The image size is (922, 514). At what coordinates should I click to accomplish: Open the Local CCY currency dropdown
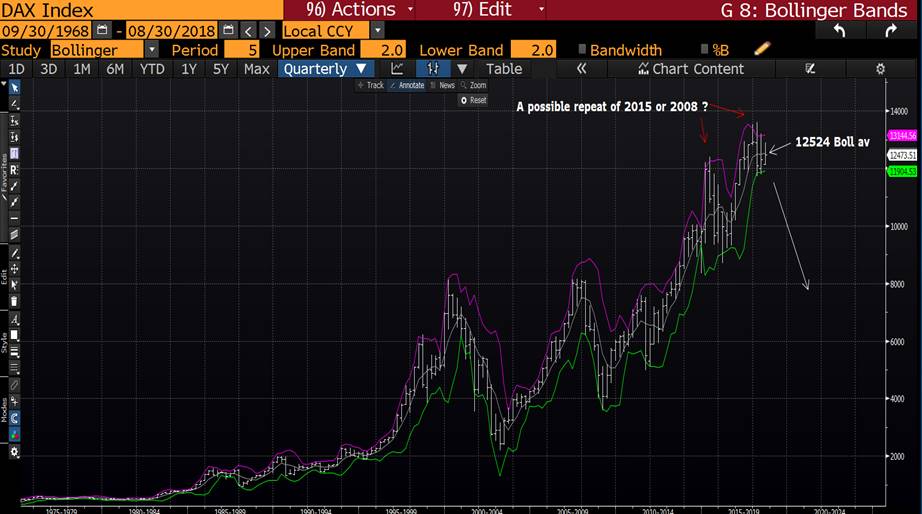pos(378,31)
